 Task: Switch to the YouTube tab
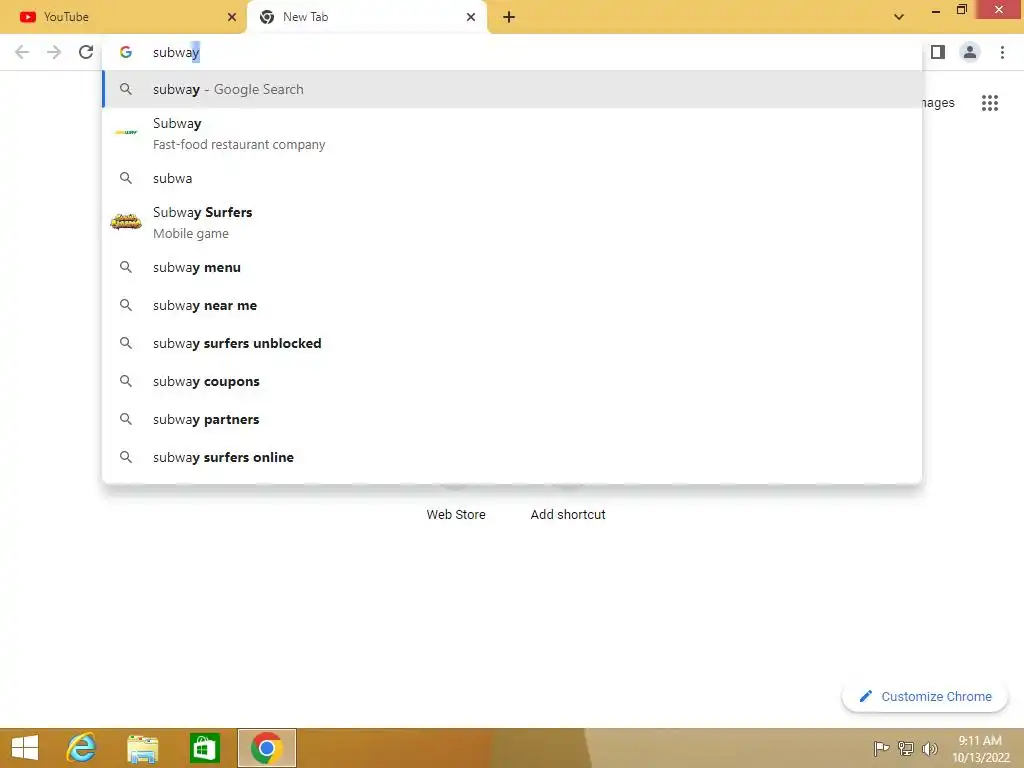[x=124, y=17]
